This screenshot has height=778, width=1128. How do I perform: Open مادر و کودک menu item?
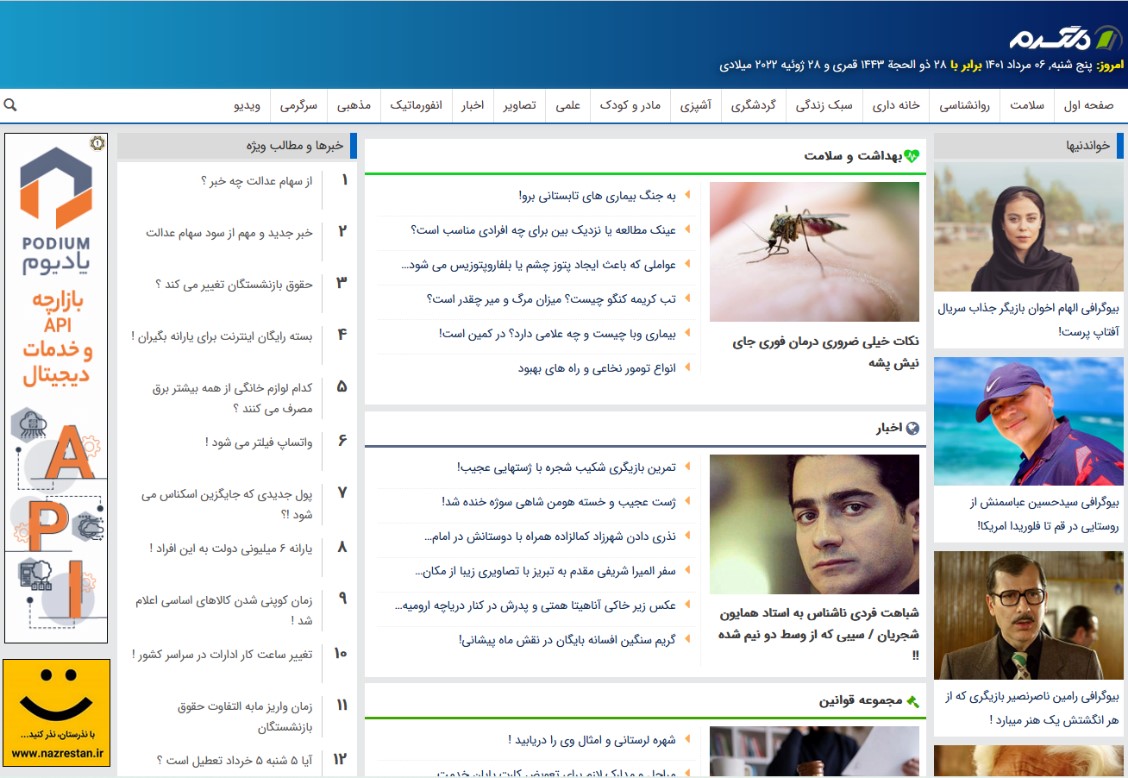click(630, 105)
